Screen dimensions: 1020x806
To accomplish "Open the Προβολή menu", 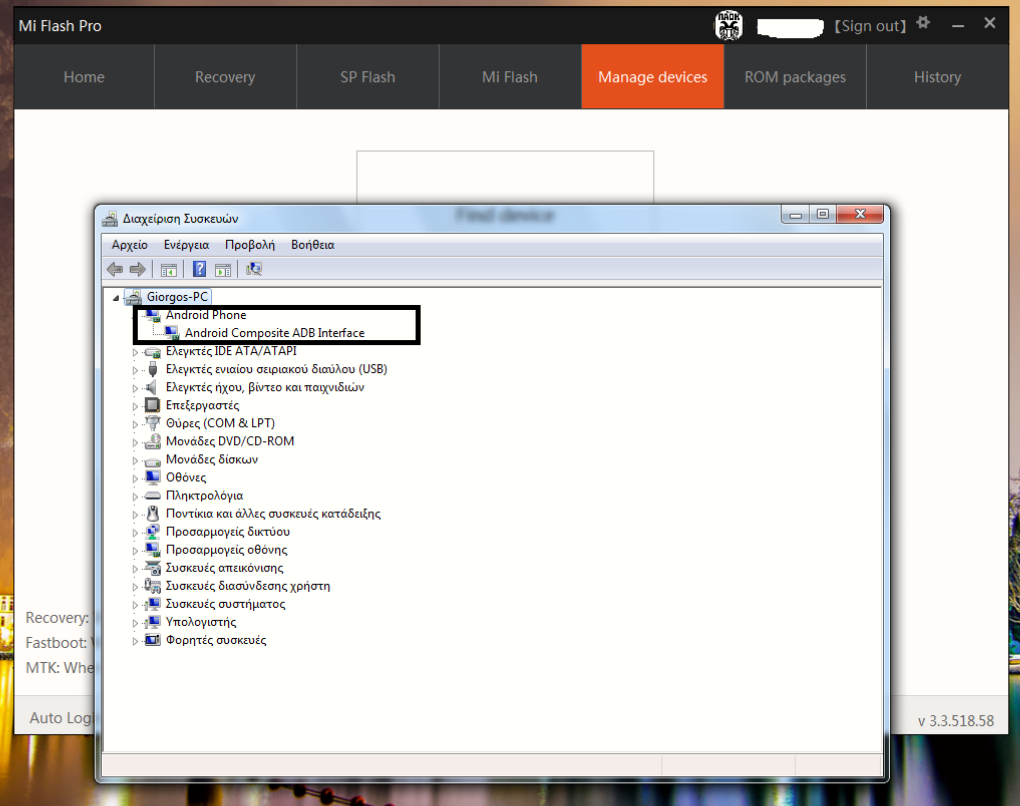I will tap(249, 244).
